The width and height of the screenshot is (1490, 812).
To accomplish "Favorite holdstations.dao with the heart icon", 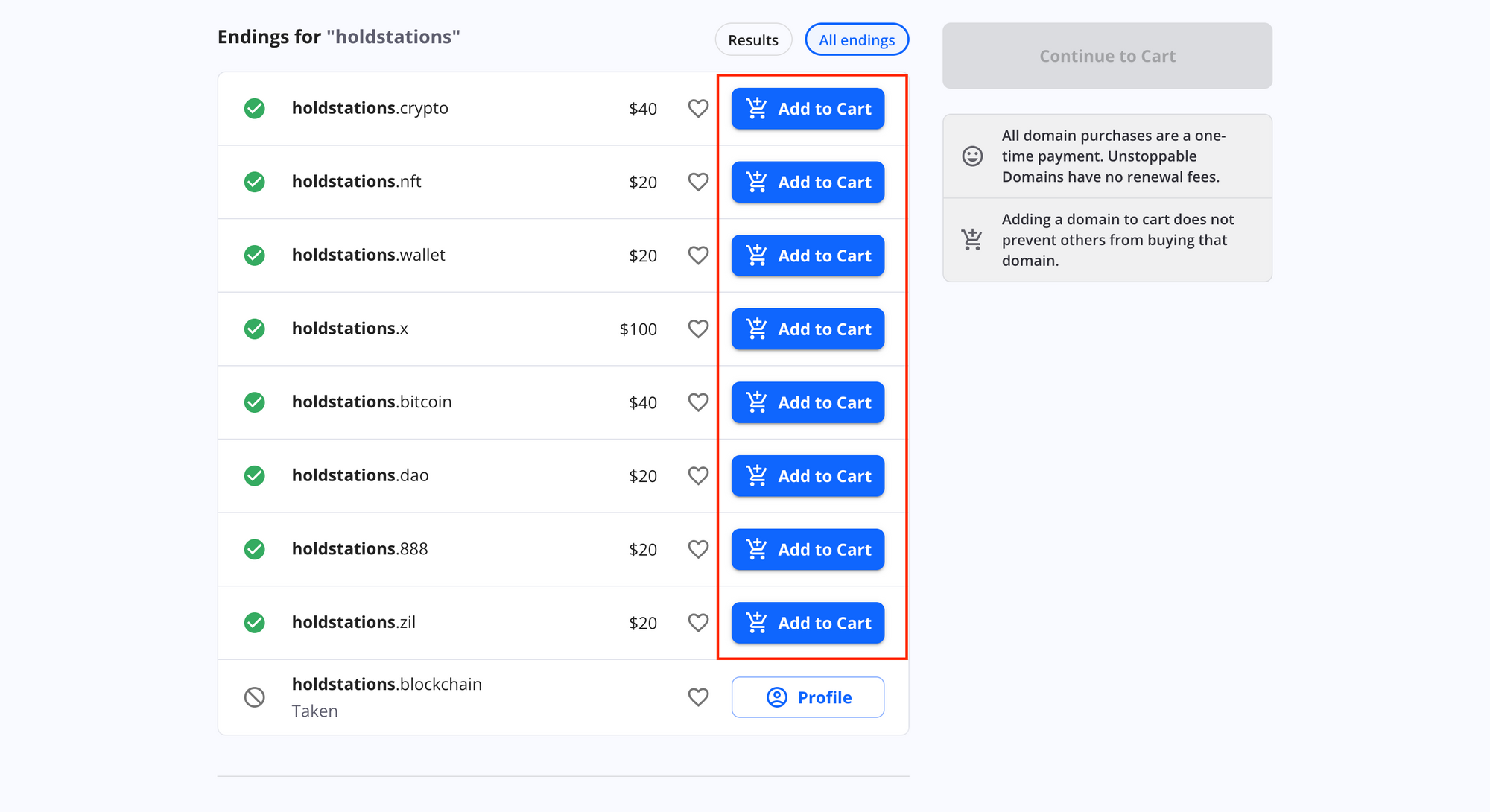I will 698,475.
